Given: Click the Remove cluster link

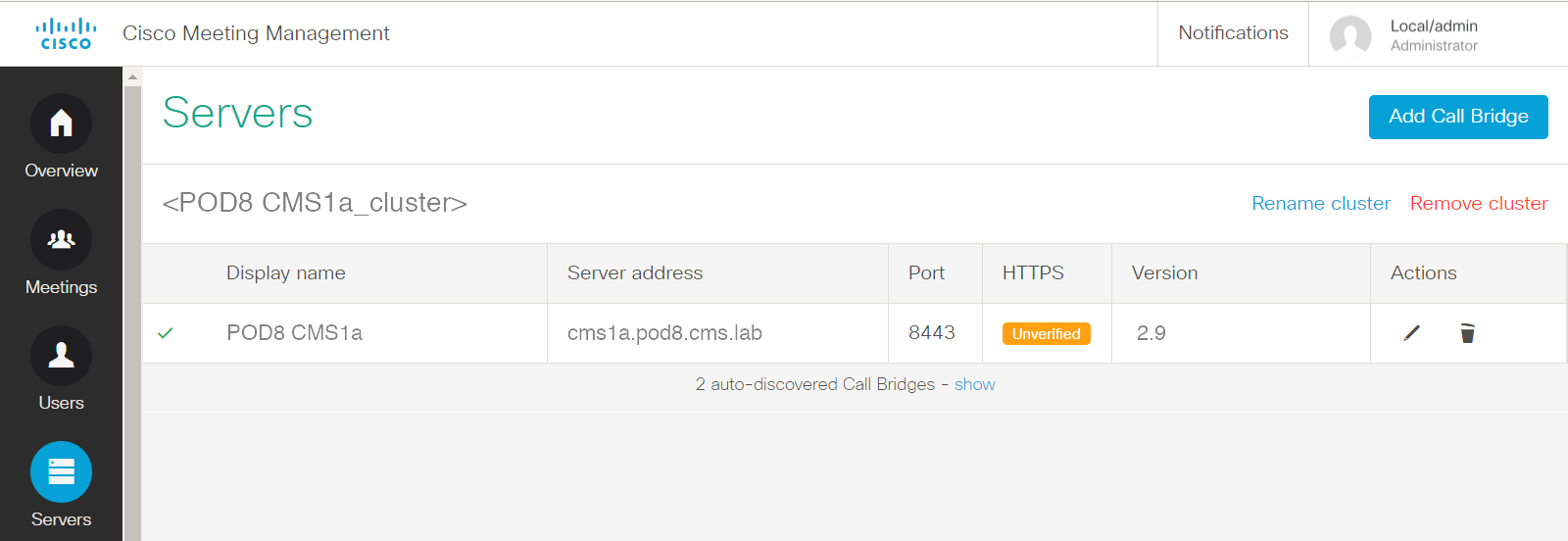Looking at the screenshot, I should pos(1479,203).
